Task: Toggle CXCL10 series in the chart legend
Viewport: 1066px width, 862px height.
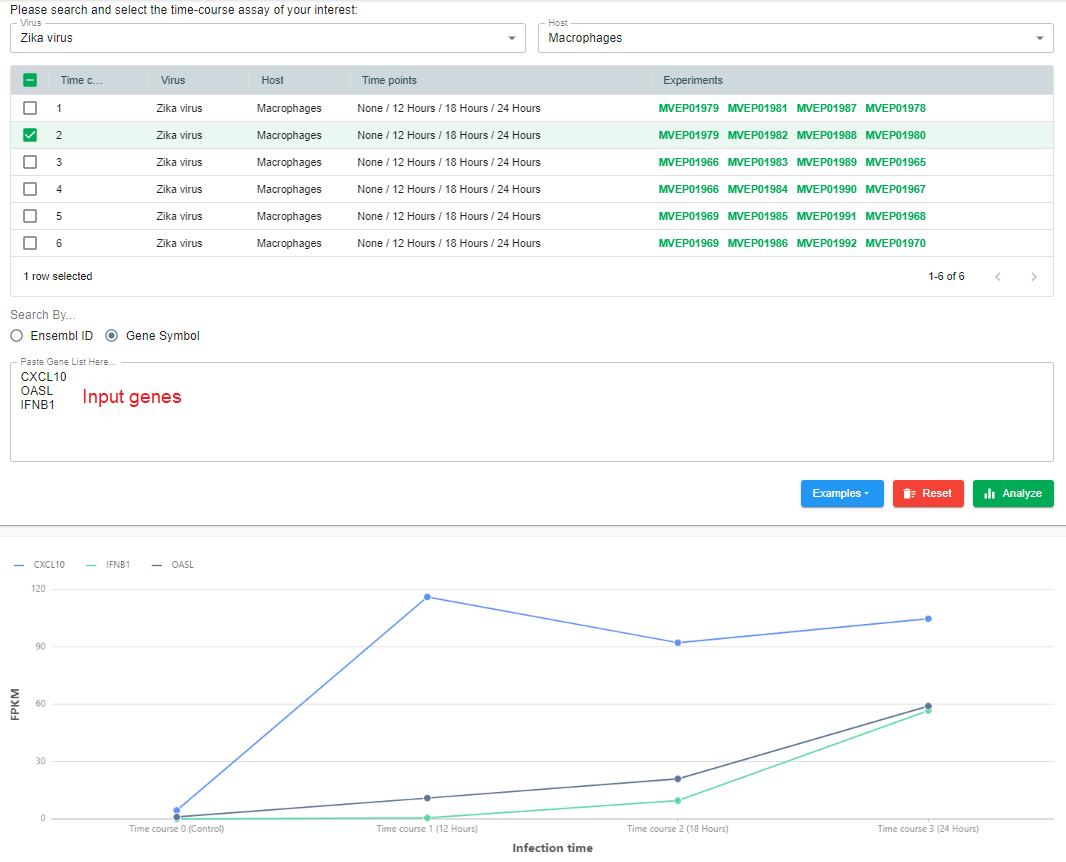Action: click(x=40, y=565)
